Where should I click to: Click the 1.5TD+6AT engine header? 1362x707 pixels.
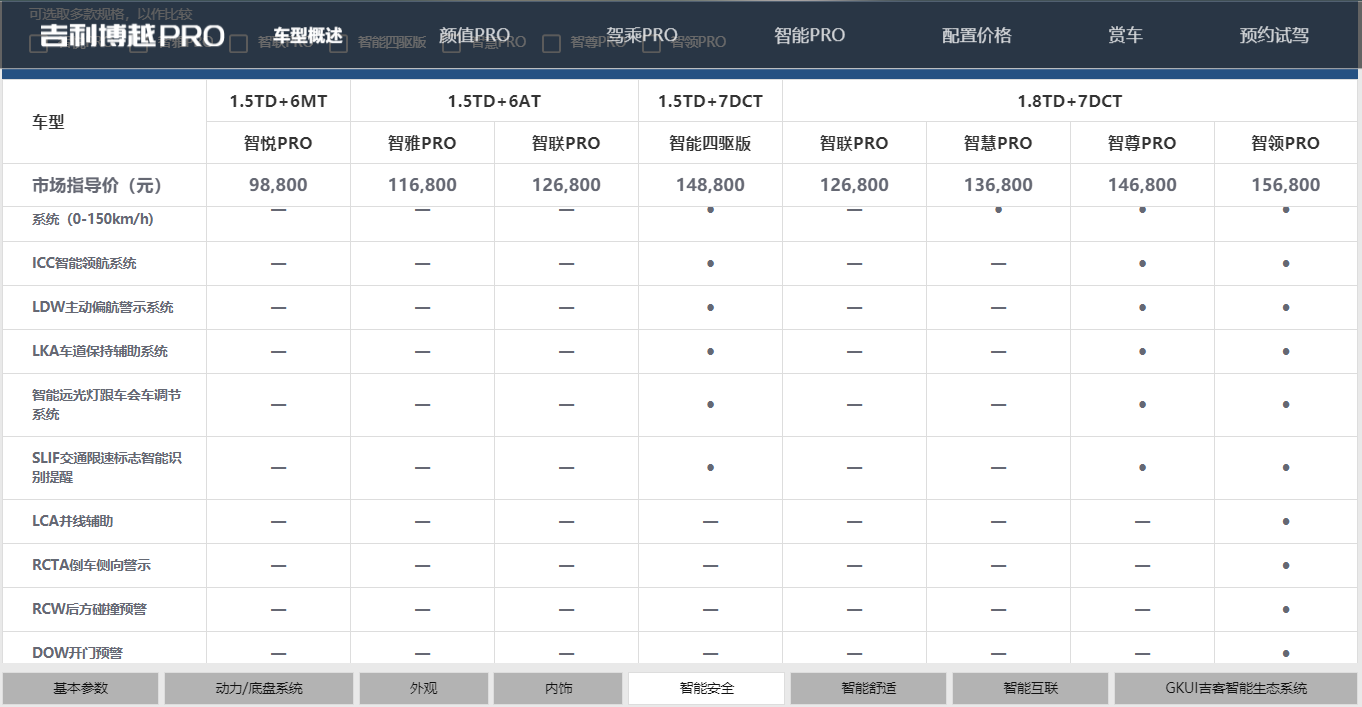(494, 101)
